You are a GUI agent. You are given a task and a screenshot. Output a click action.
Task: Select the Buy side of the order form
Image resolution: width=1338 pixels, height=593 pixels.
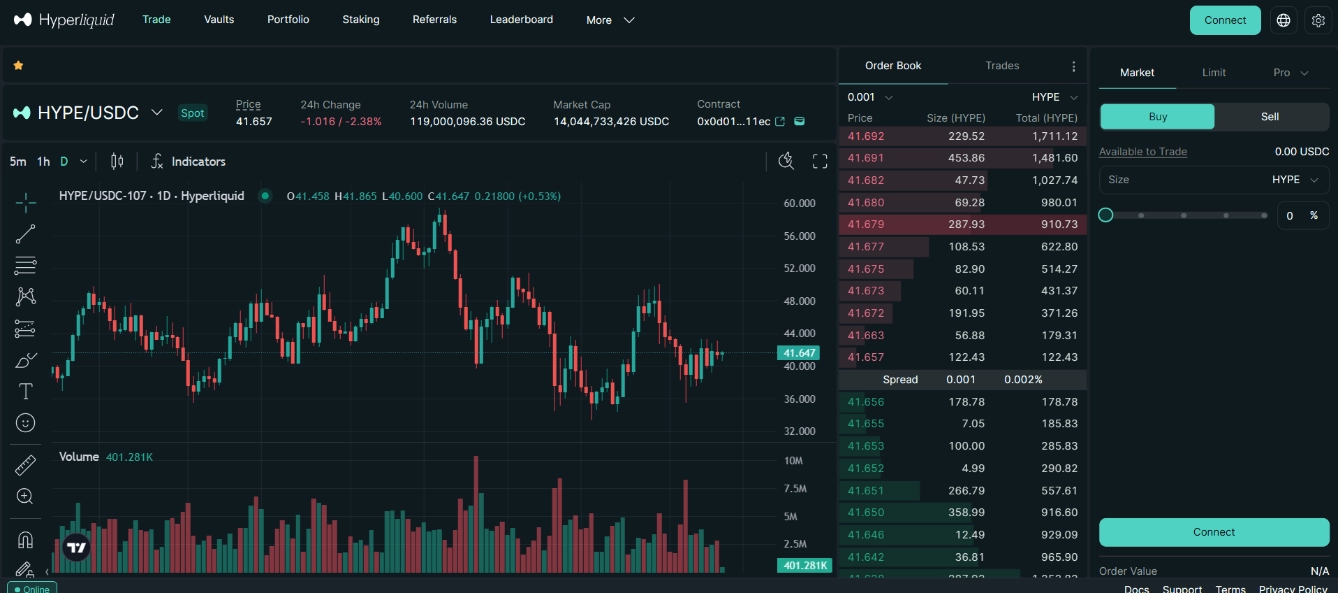click(x=1157, y=116)
